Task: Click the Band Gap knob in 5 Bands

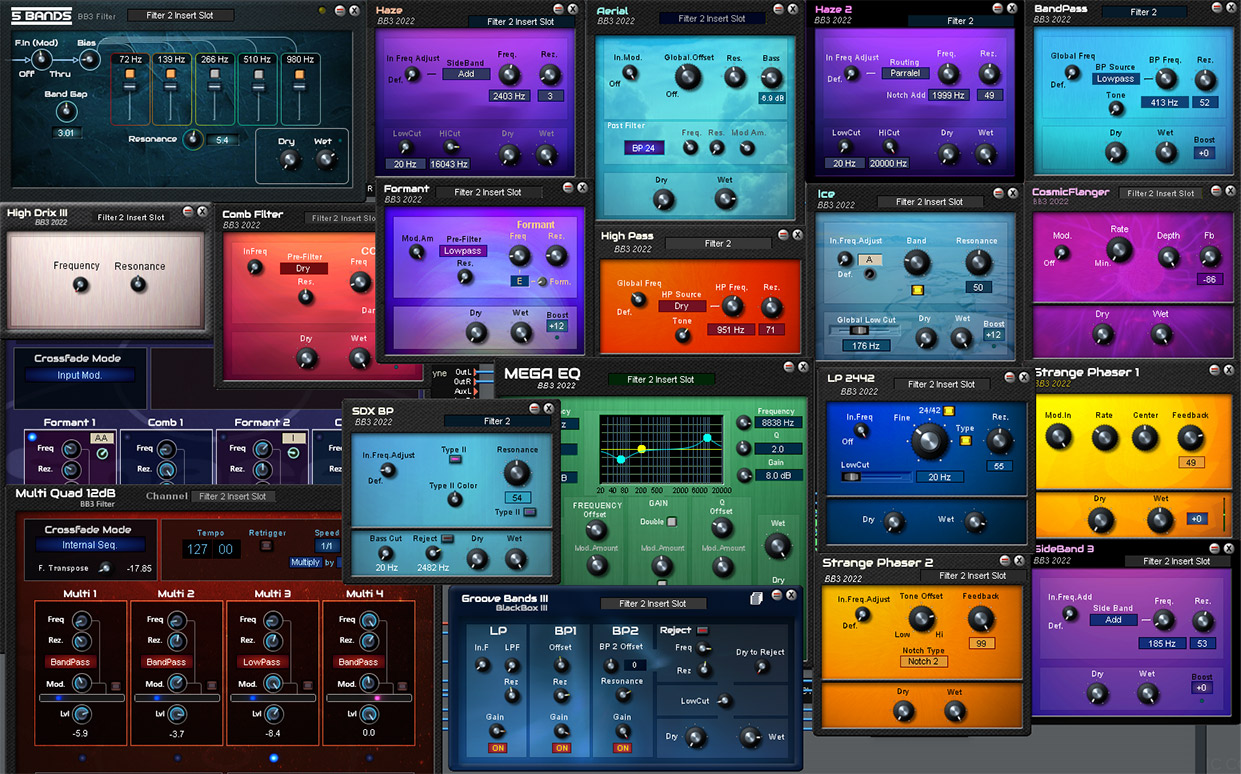Action: pyautogui.click(x=66, y=110)
